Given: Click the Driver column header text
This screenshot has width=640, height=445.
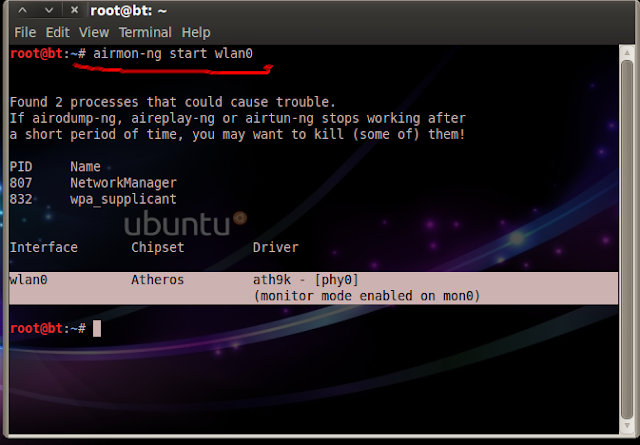Looking at the screenshot, I should click(x=276, y=247).
